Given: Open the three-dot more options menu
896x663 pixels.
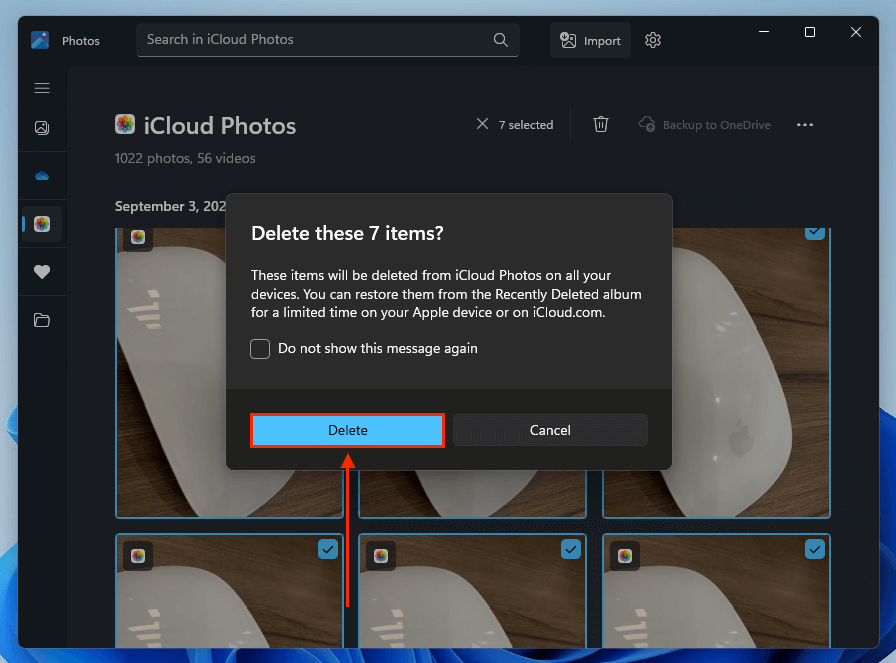Looking at the screenshot, I should (805, 125).
